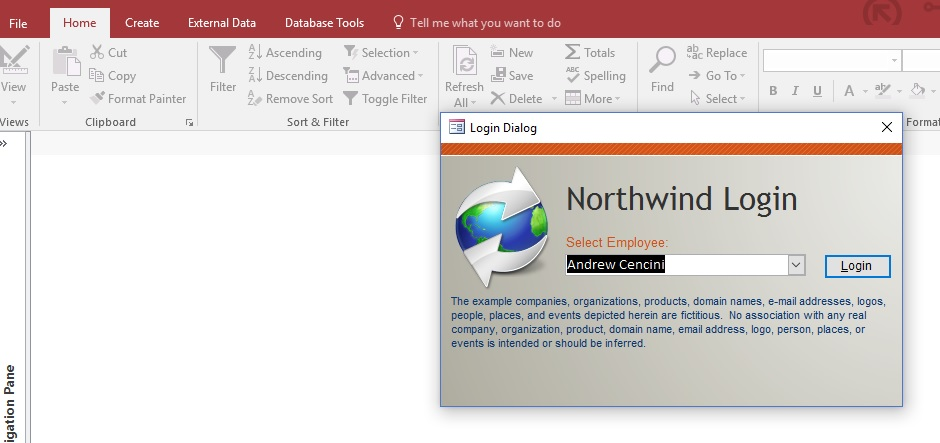The image size is (940, 443).
Task: Open the File menu
Action: click(x=18, y=23)
